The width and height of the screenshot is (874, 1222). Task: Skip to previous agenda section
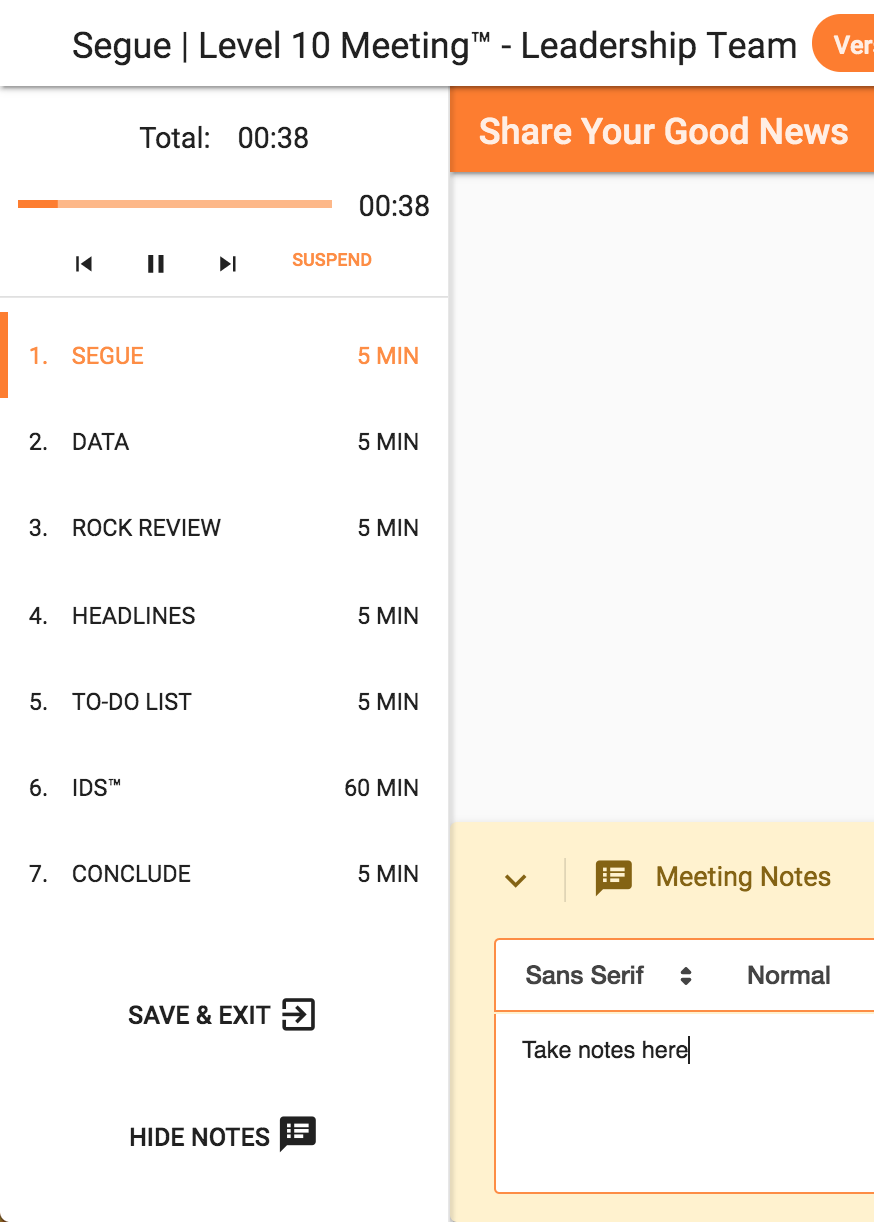tap(84, 264)
